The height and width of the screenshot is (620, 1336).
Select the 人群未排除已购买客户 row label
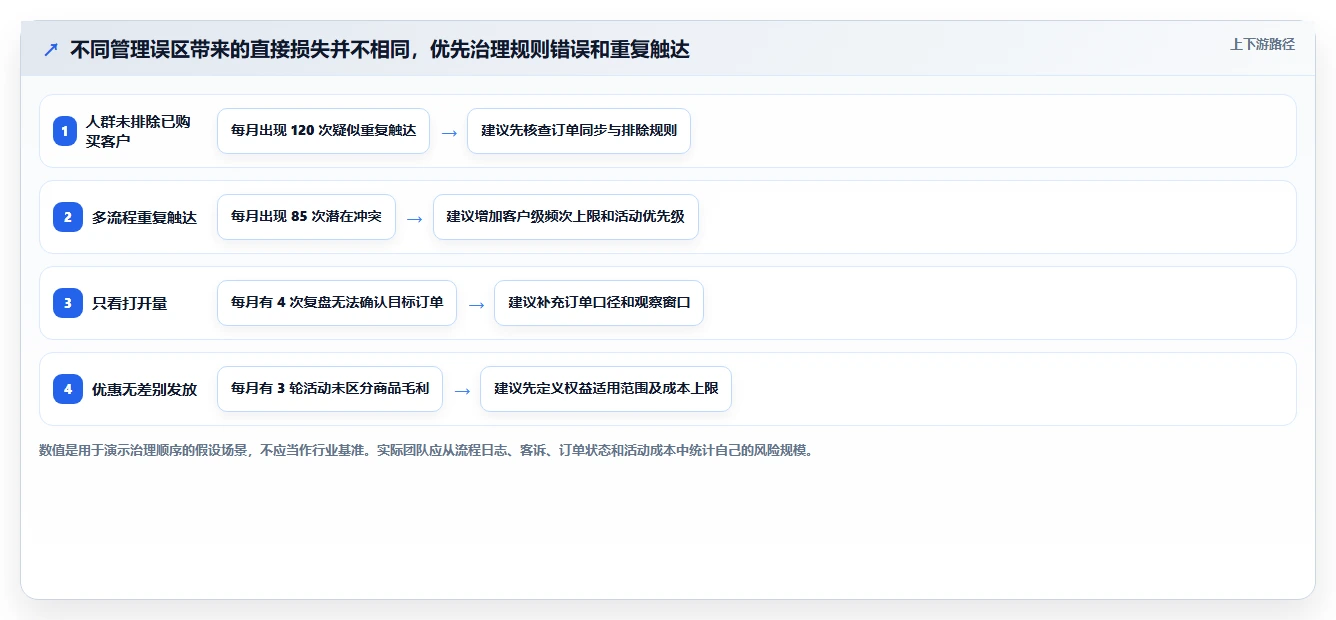138,131
